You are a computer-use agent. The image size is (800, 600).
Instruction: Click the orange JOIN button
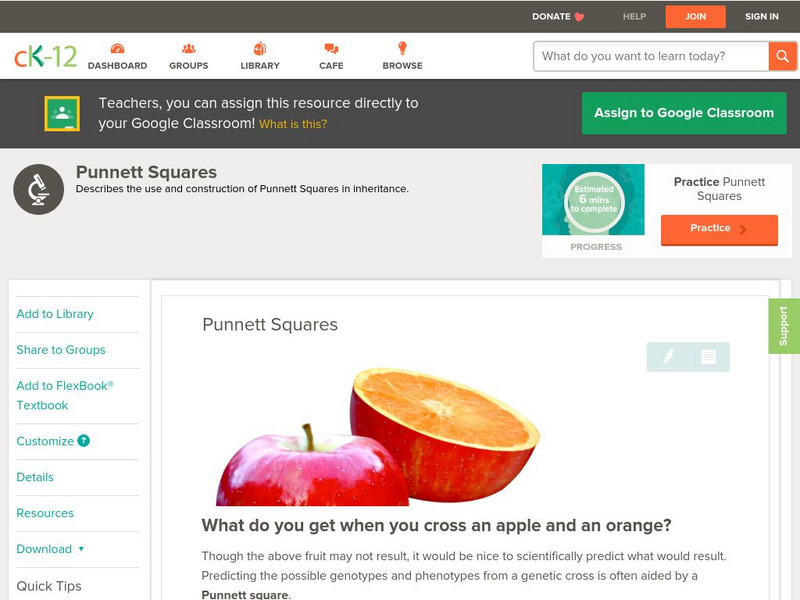point(695,17)
